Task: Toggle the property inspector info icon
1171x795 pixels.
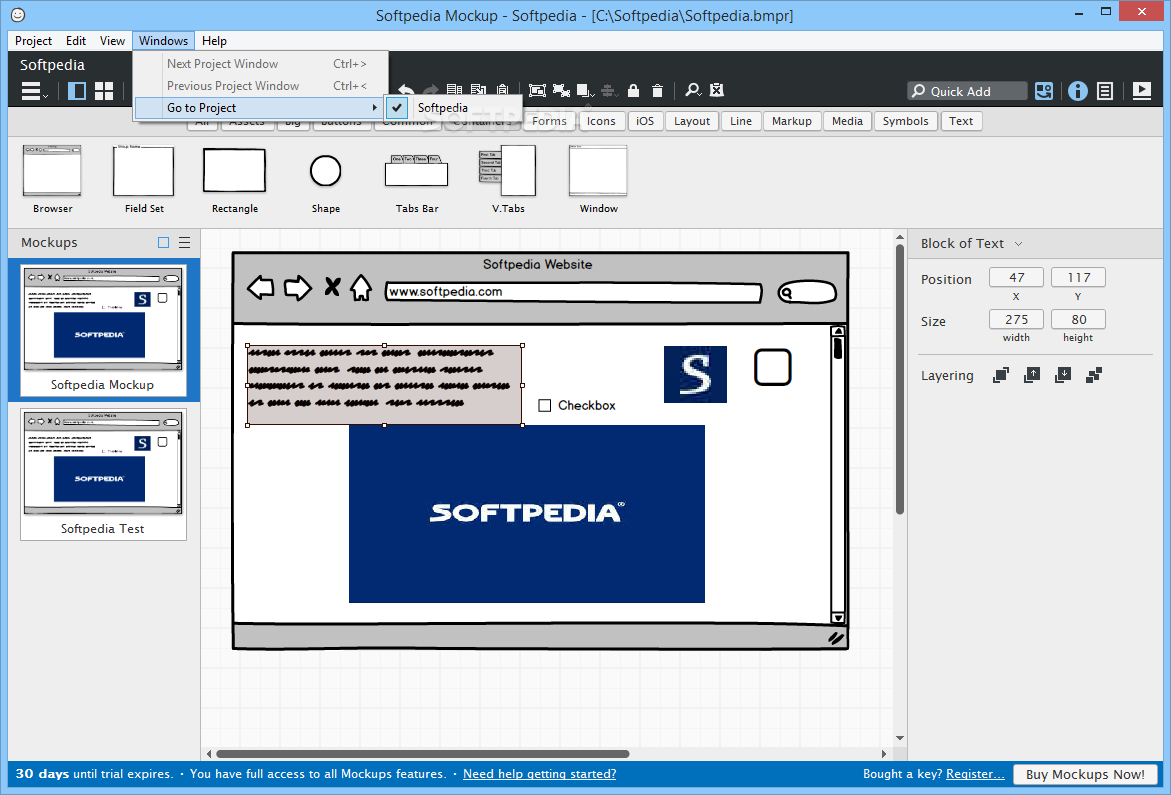Action: [1078, 91]
